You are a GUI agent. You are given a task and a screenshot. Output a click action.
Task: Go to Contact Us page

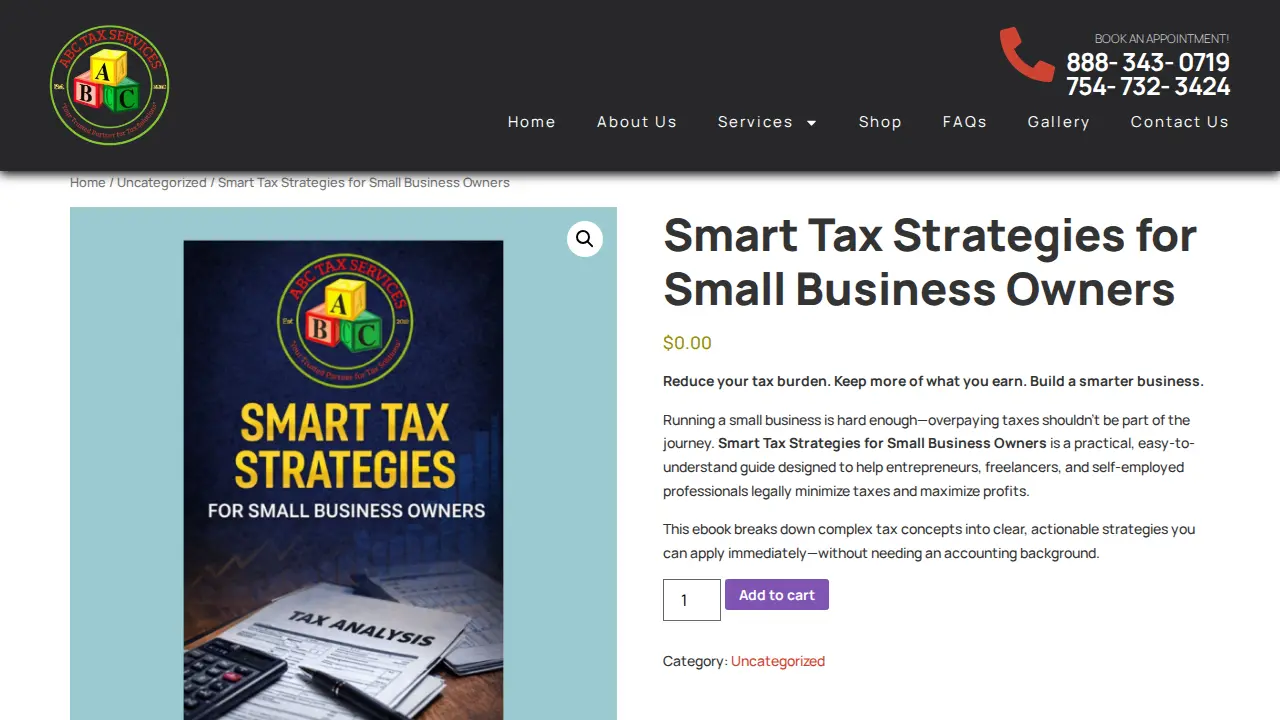tap(1180, 122)
